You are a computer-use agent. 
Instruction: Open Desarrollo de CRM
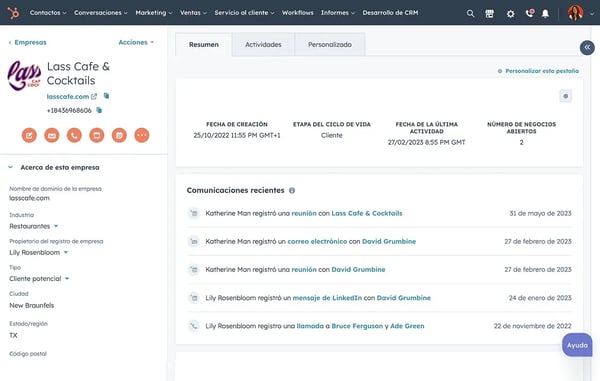[x=390, y=13]
